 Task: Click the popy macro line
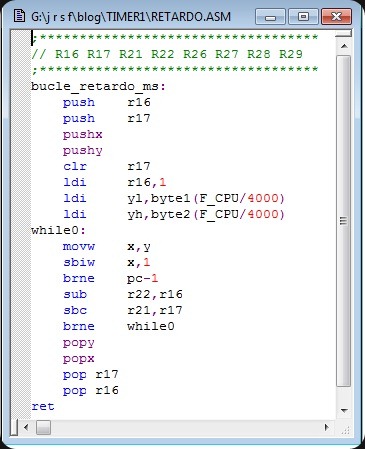[79, 343]
